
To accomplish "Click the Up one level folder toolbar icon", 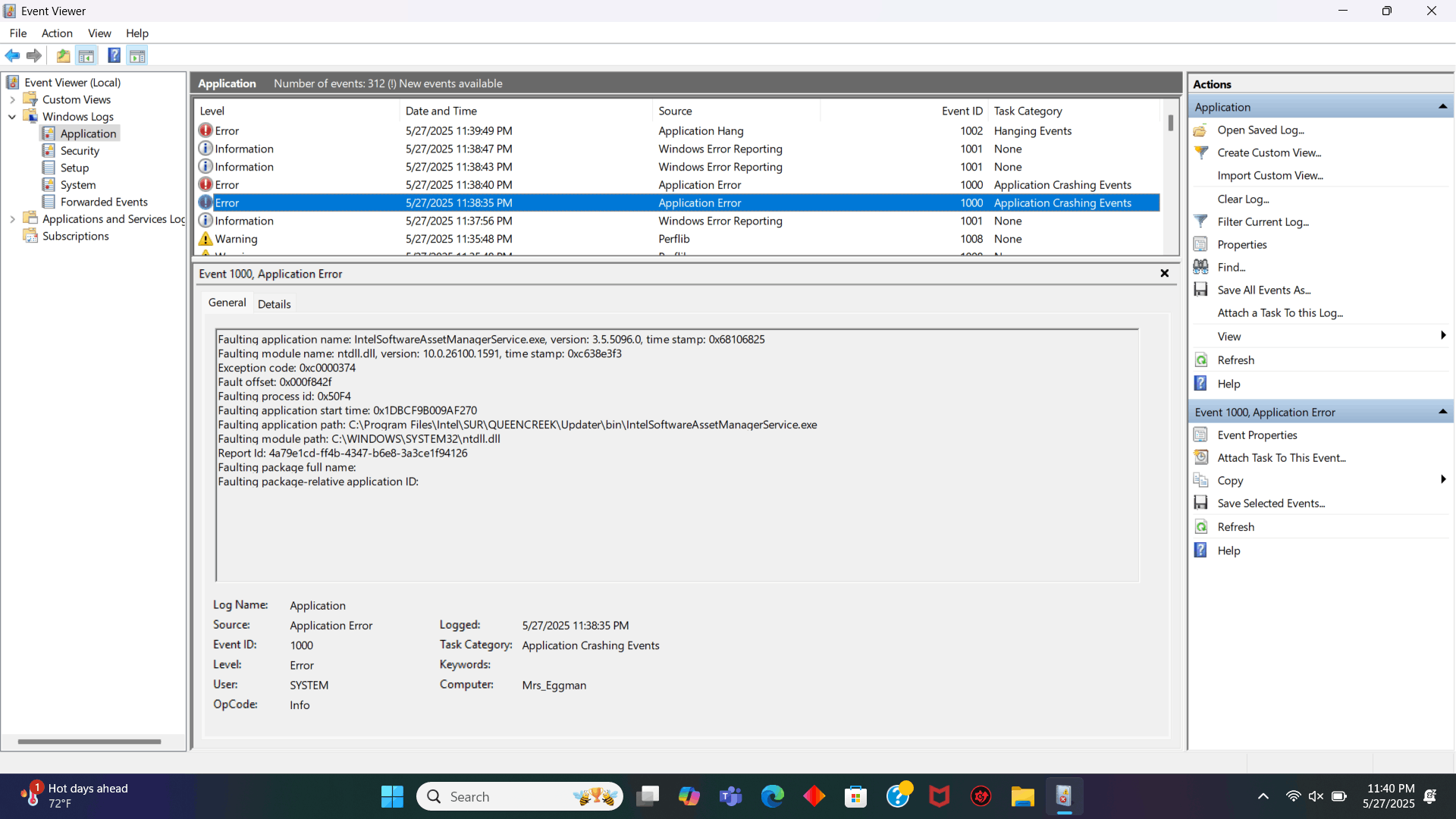I will 63,55.
